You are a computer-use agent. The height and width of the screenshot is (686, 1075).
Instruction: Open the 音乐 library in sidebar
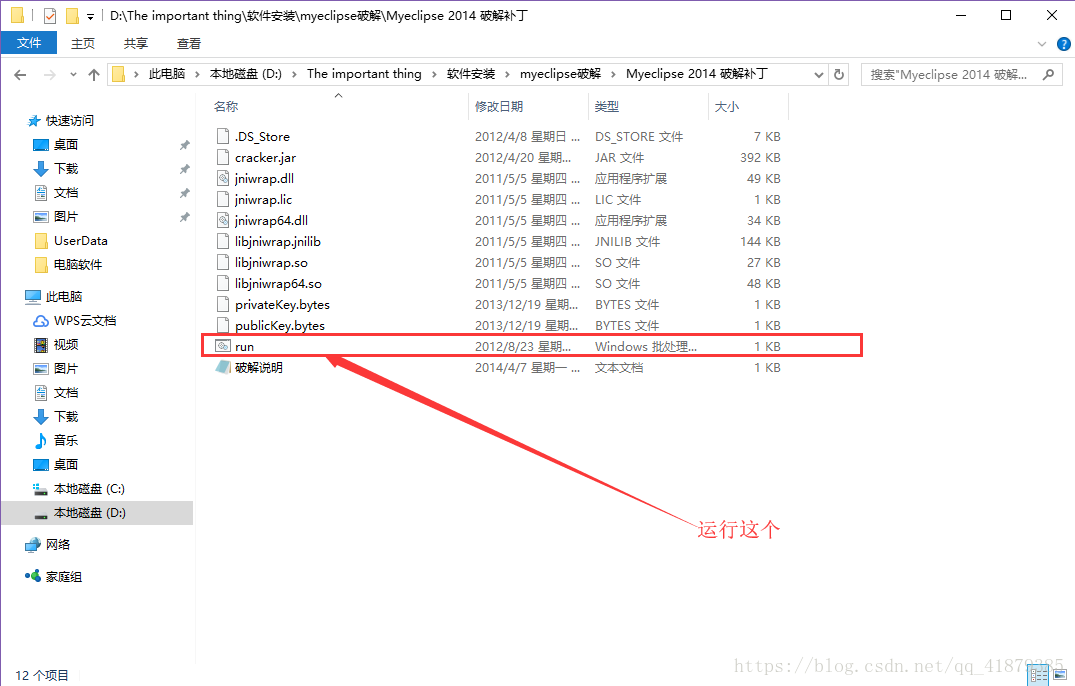coord(65,441)
